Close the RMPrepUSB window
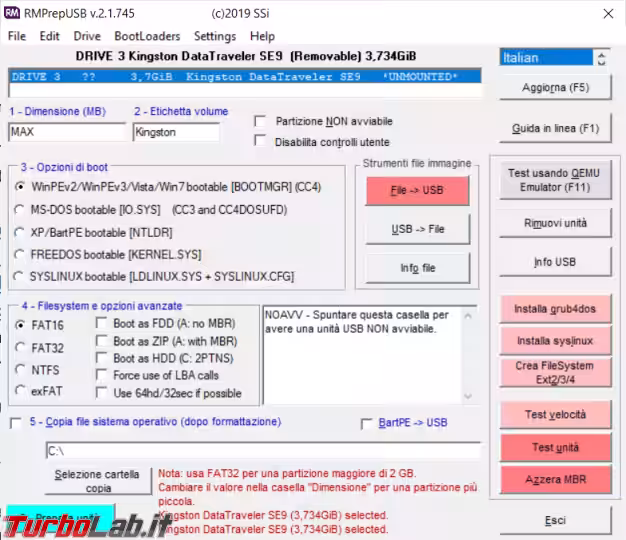 (608, 14)
